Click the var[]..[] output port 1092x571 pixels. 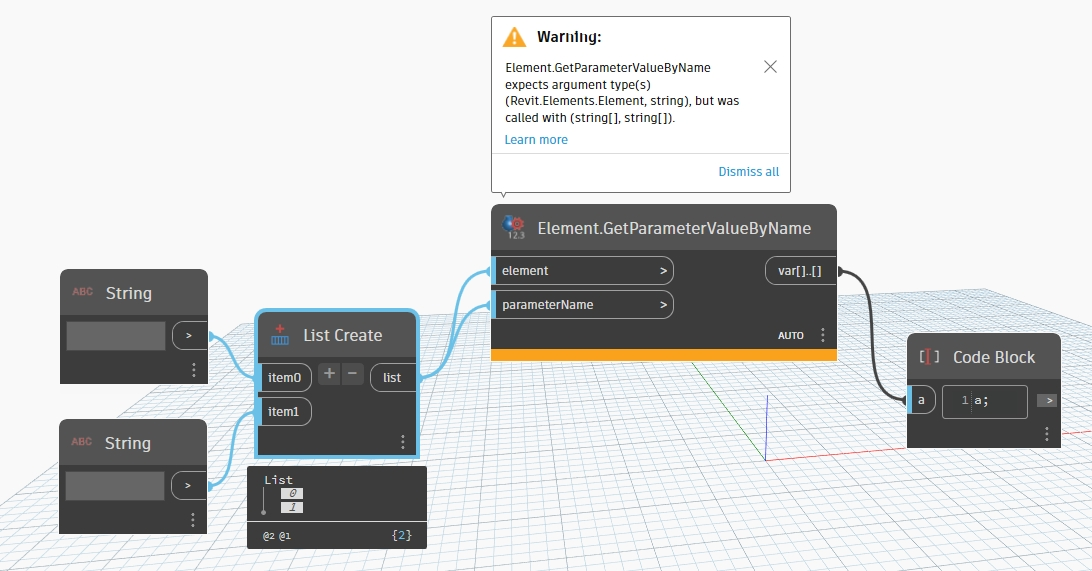[x=800, y=271]
